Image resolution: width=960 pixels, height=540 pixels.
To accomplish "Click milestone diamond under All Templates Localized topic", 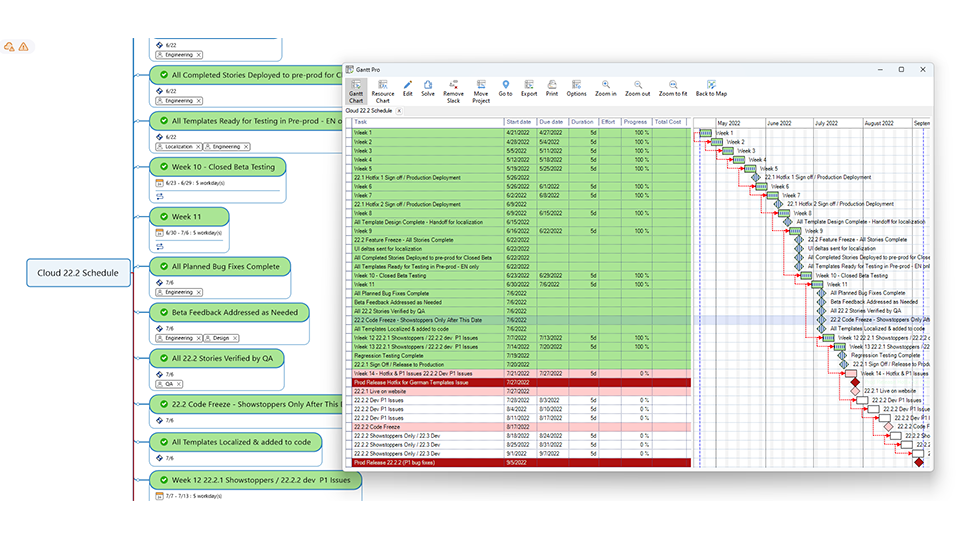I will [160, 458].
